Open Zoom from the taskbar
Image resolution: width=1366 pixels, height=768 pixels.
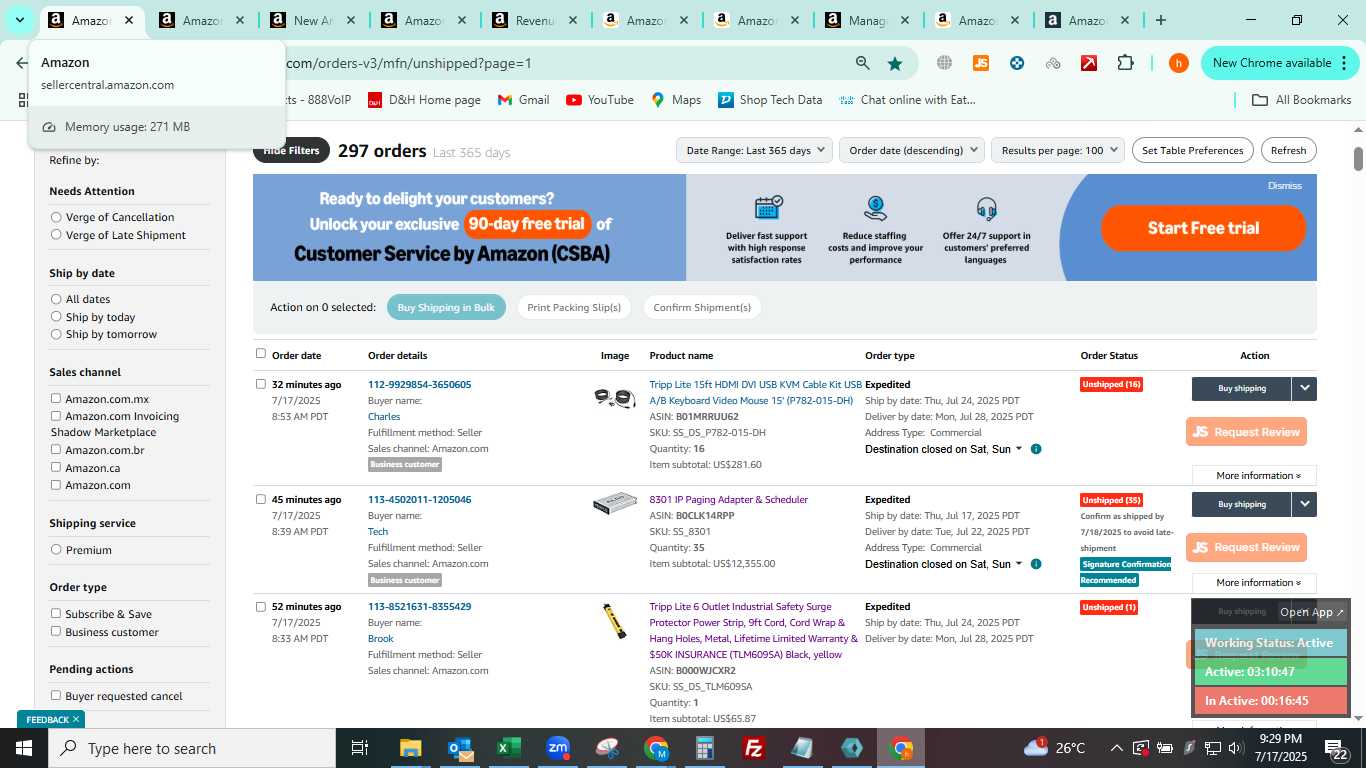point(558,748)
